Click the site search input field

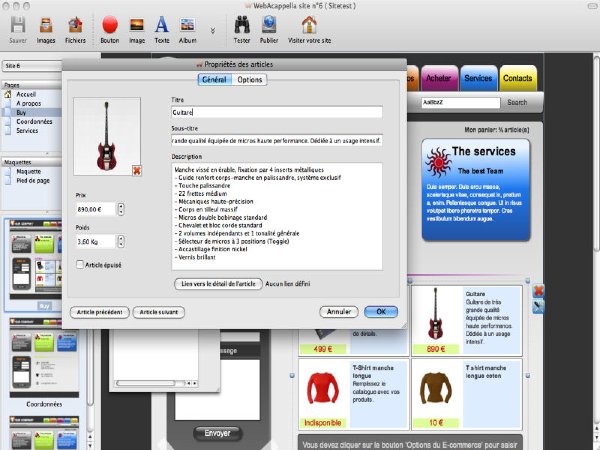pos(461,103)
